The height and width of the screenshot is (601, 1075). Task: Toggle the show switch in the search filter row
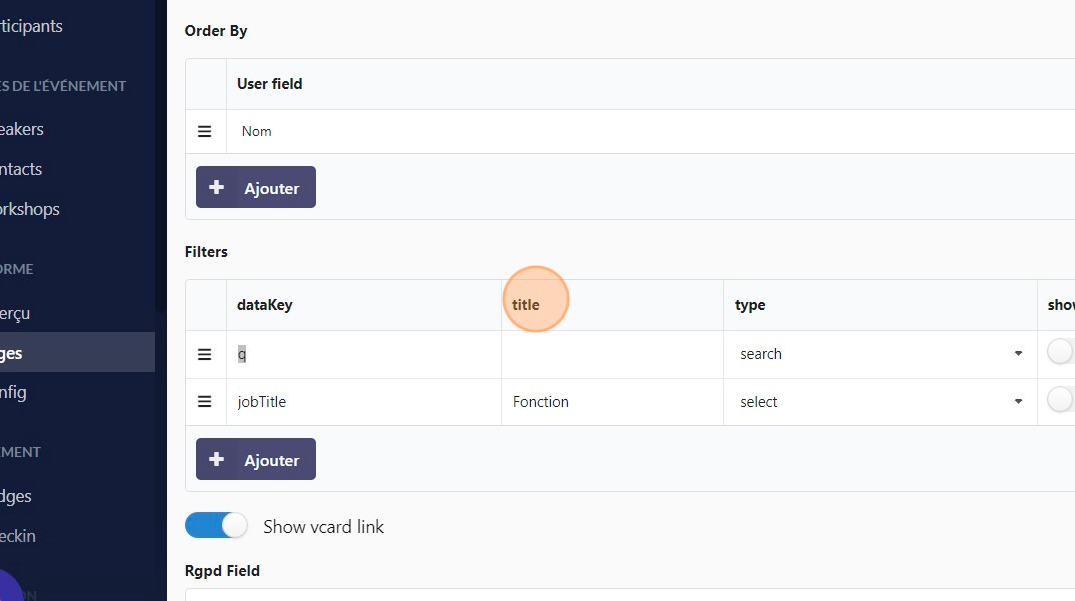click(1060, 352)
